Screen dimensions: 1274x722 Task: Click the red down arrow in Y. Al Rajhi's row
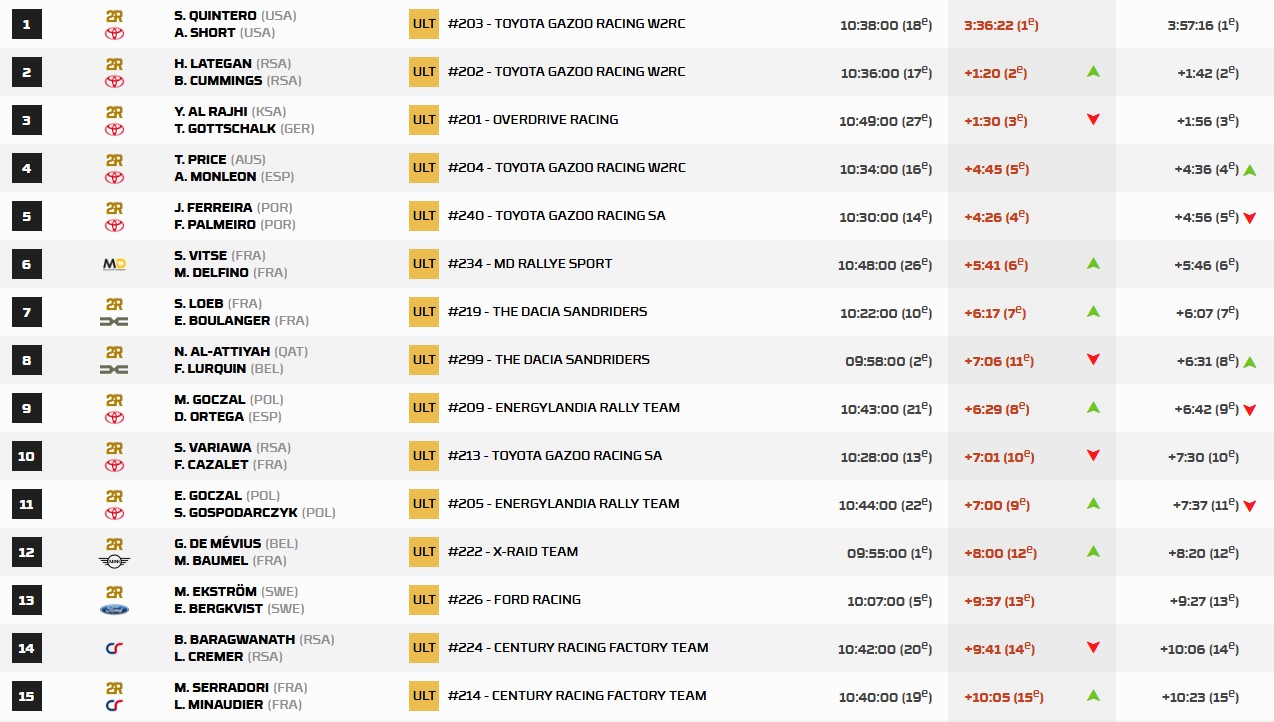pos(1093,120)
